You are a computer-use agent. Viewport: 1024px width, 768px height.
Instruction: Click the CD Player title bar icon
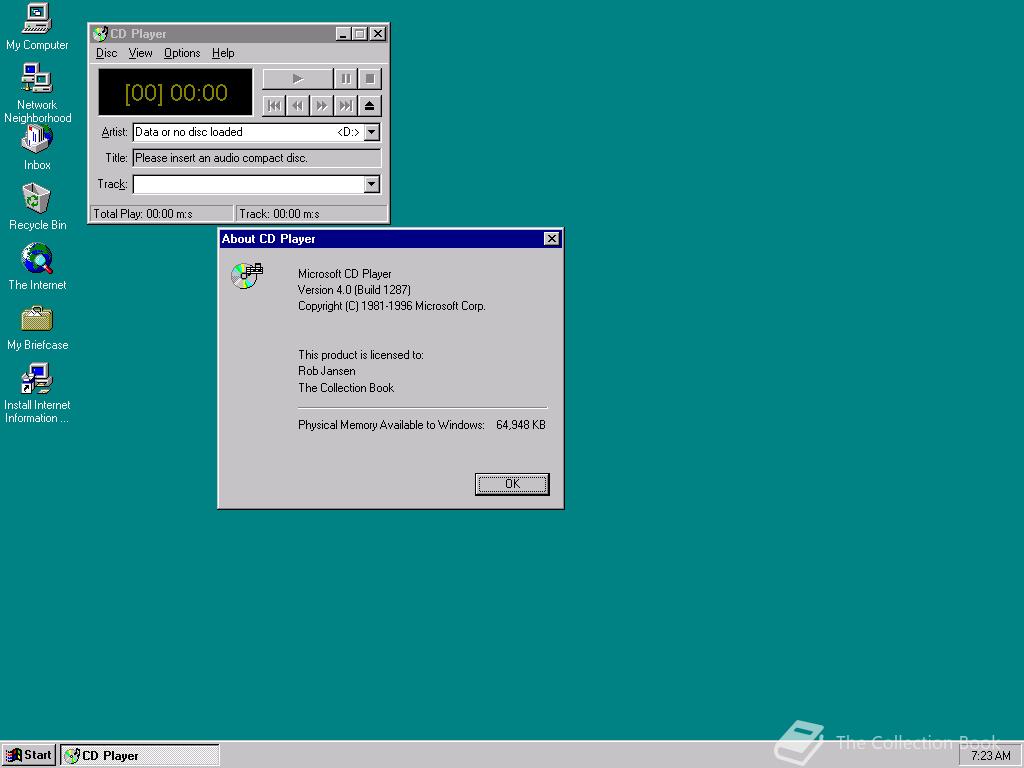[x=99, y=34]
